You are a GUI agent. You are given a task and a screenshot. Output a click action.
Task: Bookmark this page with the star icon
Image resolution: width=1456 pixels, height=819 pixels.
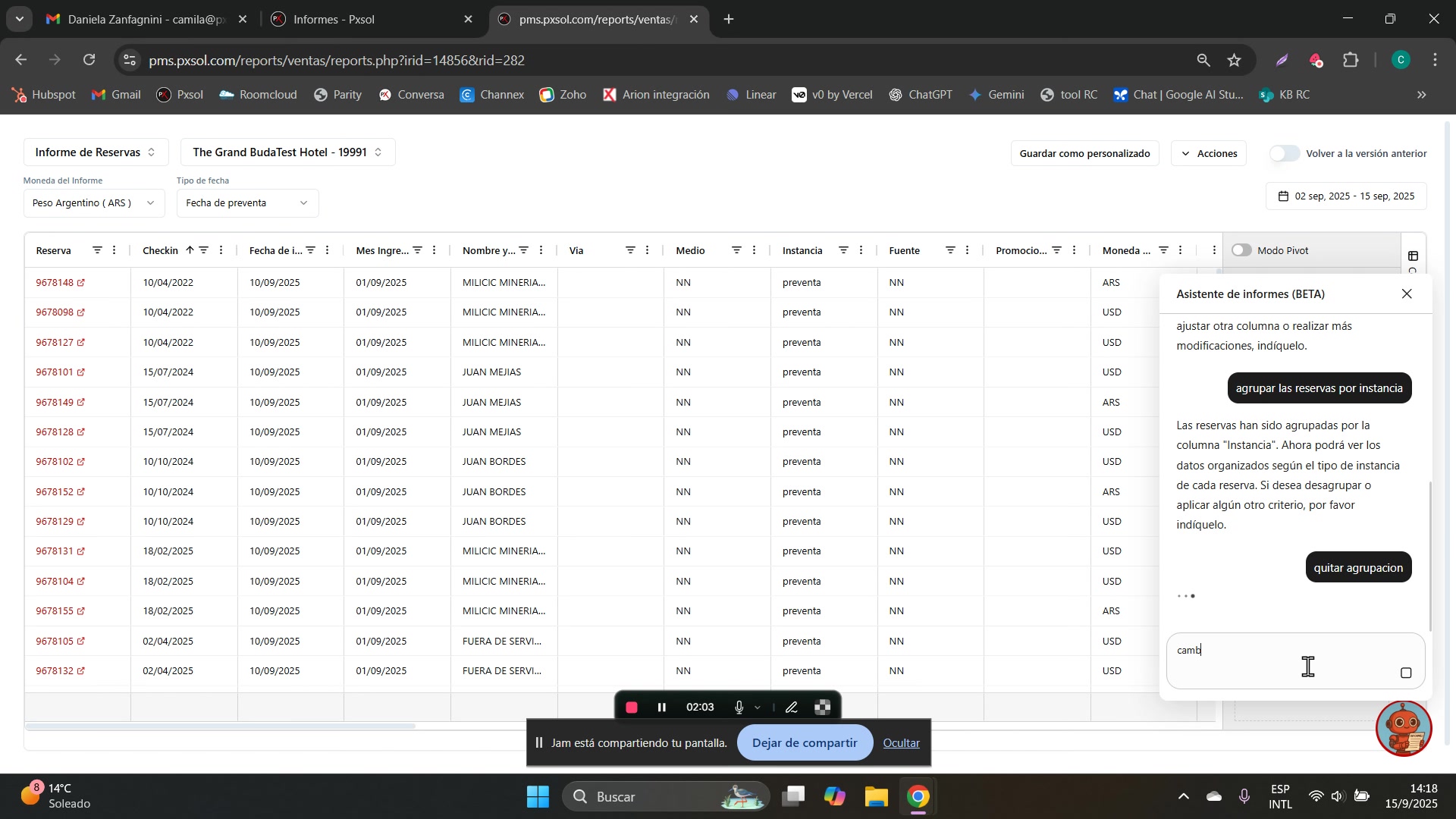[1235, 61]
